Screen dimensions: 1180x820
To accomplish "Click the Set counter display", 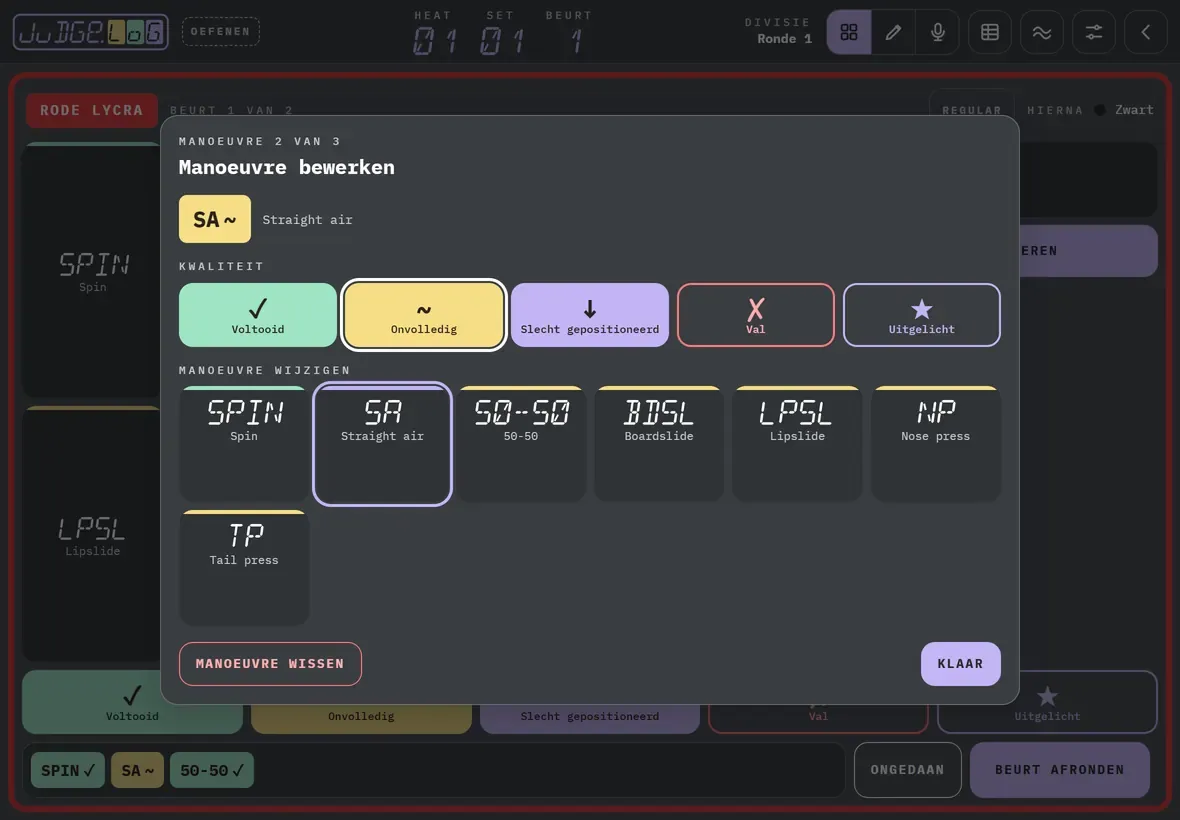I will click(501, 32).
